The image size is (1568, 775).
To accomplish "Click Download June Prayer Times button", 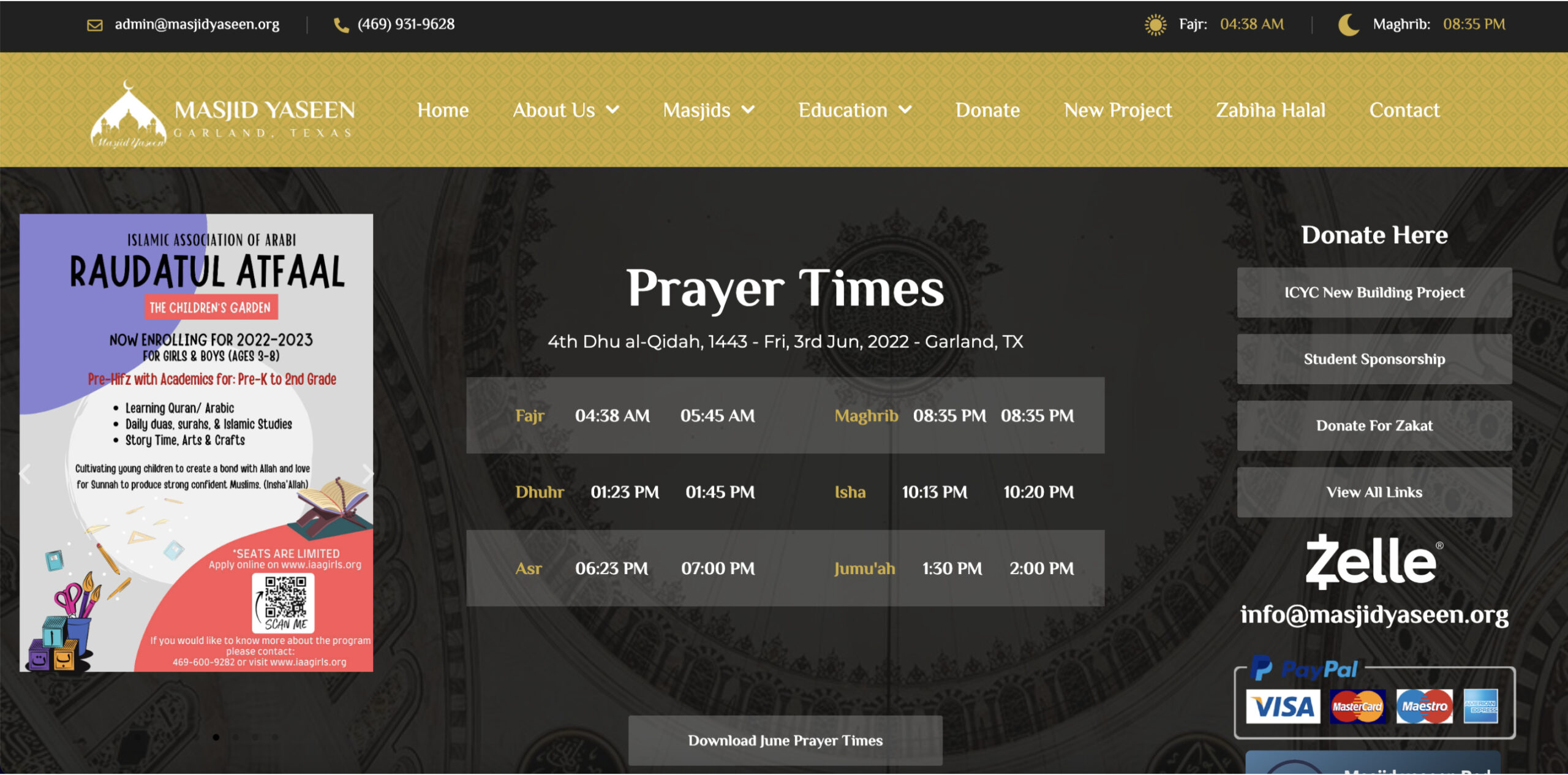I will coord(785,740).
